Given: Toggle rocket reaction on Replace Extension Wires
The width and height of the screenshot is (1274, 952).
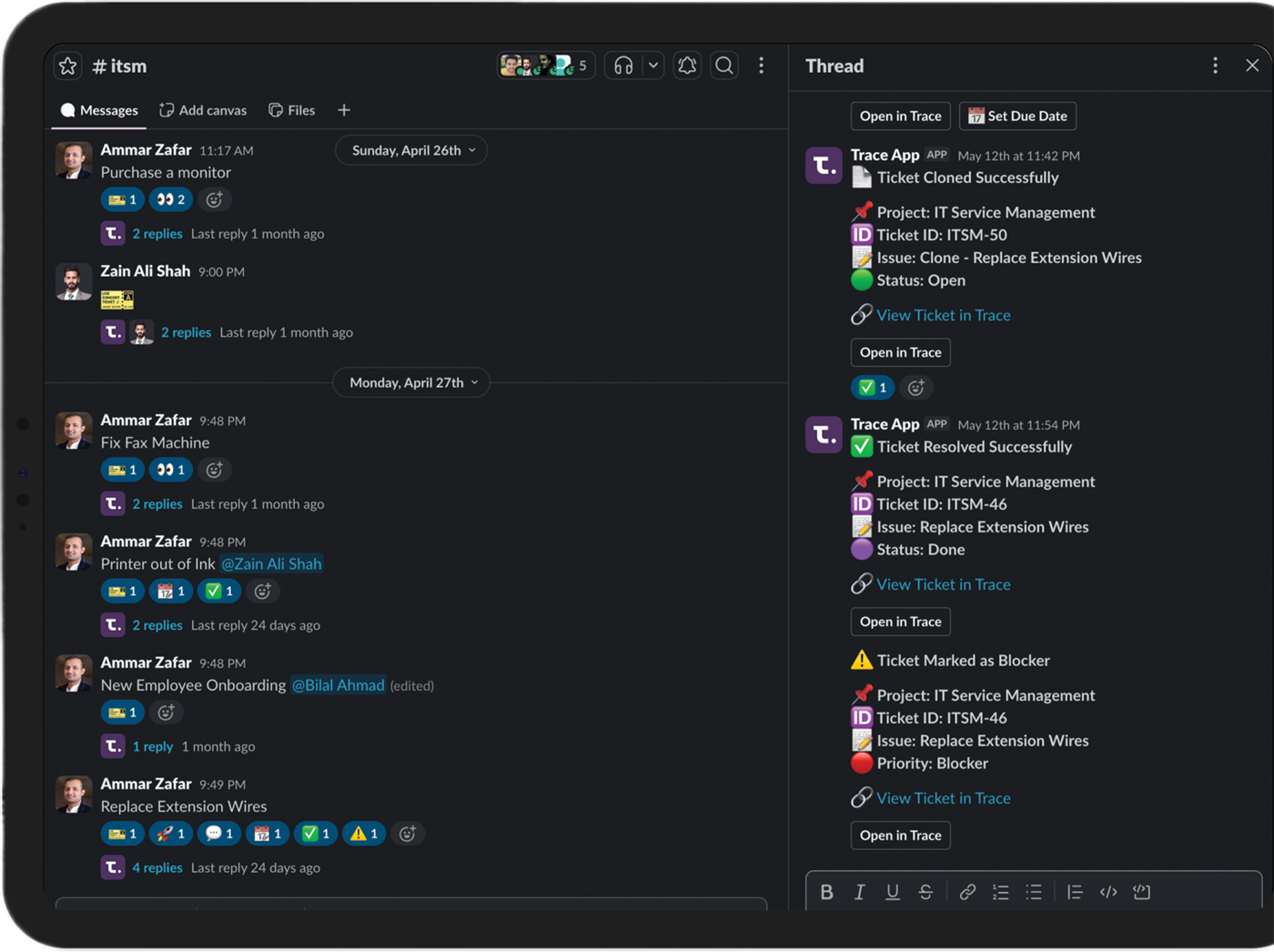Looking at the screenshot, I should point(170,833).
